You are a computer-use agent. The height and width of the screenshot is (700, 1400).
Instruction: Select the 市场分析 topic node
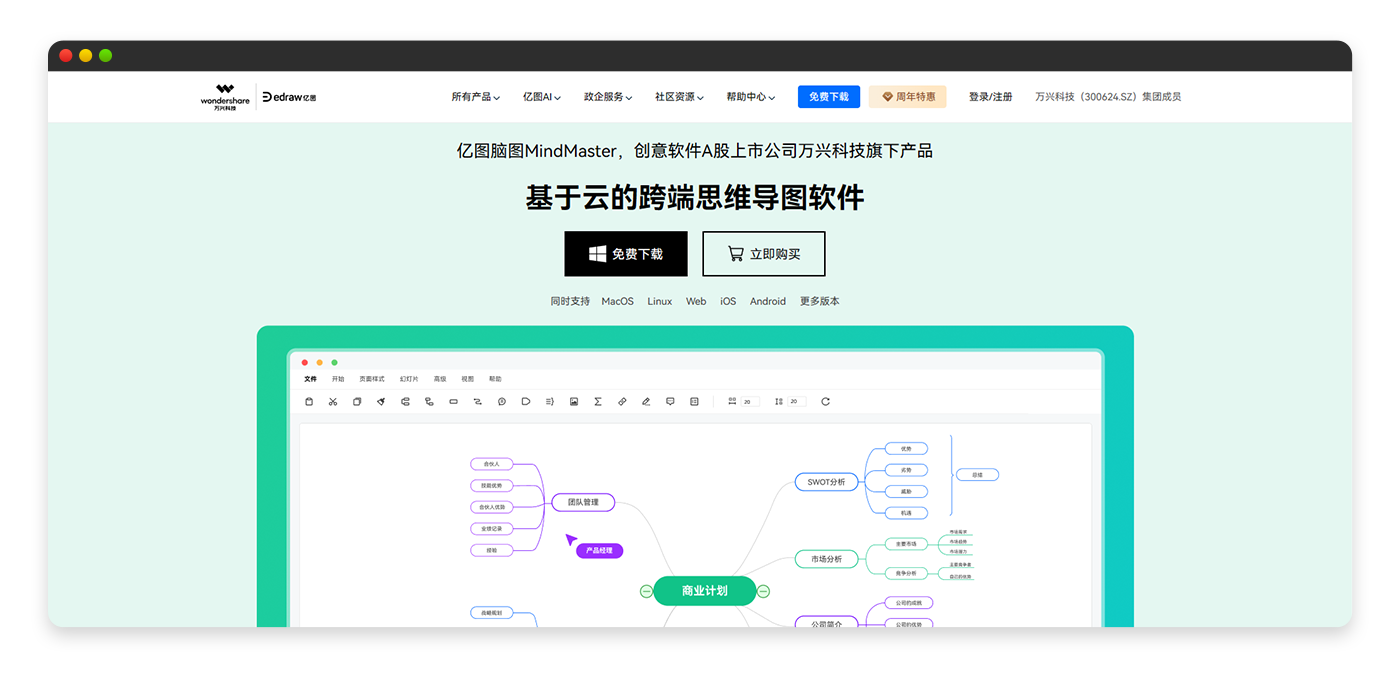[x=826, y=559]
